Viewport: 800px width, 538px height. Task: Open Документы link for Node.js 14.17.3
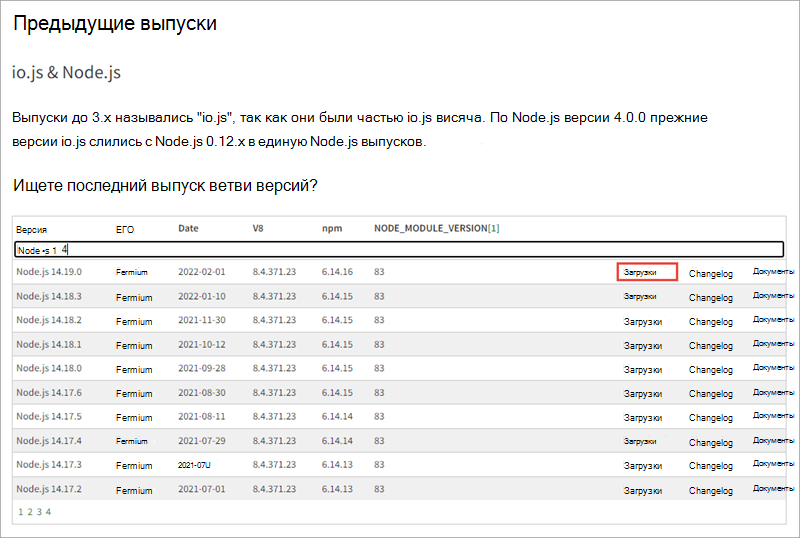(x=773, y=463)
